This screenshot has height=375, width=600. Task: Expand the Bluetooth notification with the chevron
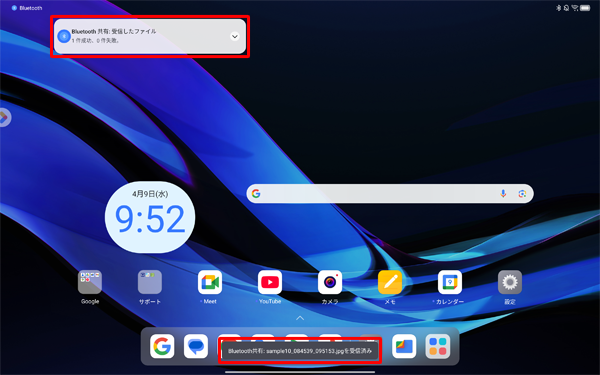(x=235, y=36)
